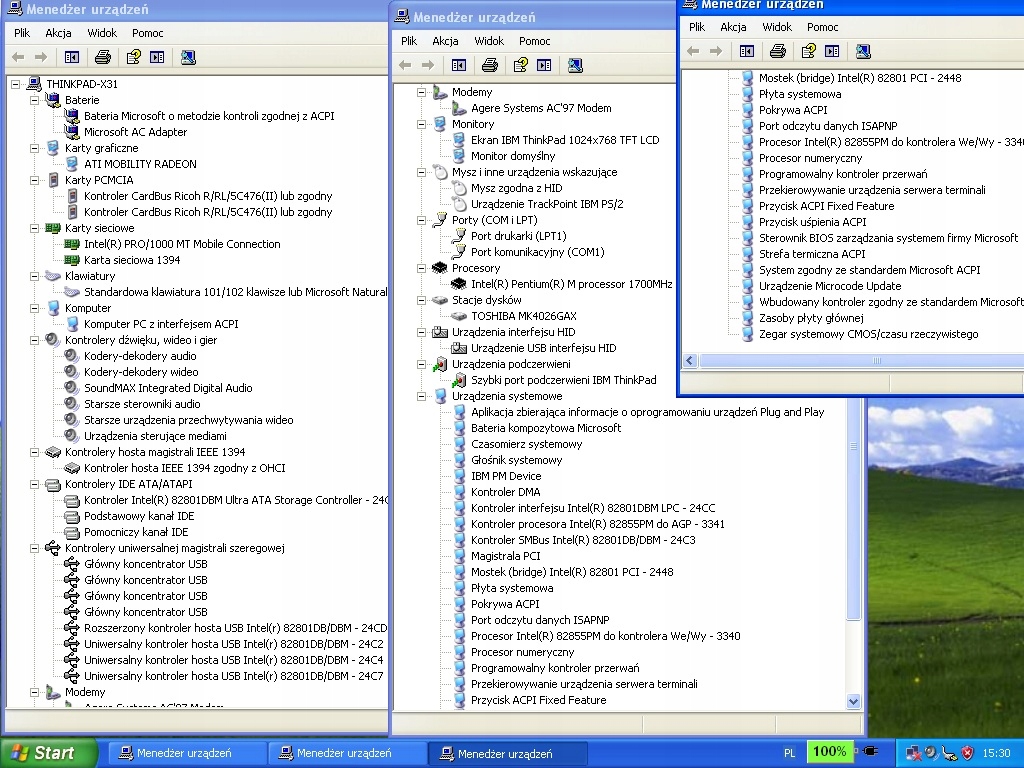The height and width of the screenshot is (768, 1024).
Task: Select 'Ekran IBM ThinkPad 1024x768 TFT LCD'
Action: (x=565, y=140)
